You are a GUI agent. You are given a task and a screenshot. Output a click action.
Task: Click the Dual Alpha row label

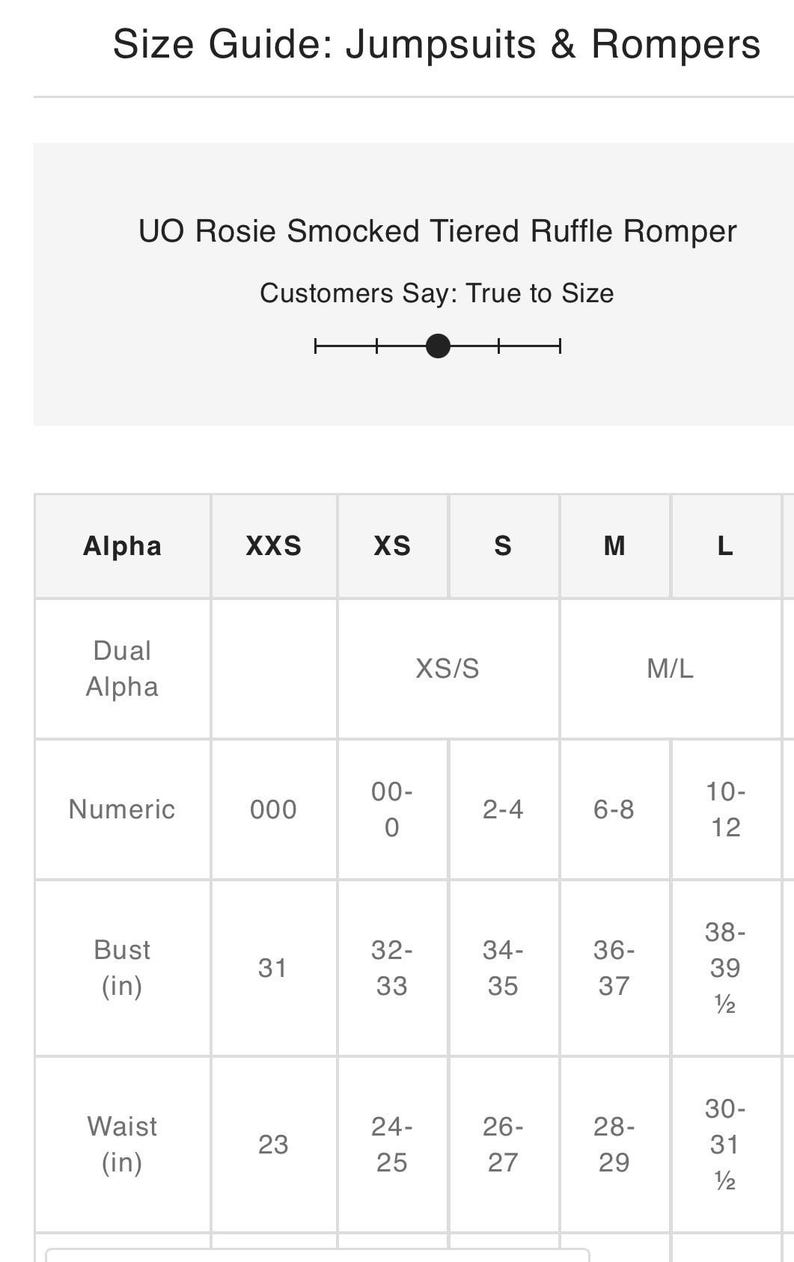point(122,668)
